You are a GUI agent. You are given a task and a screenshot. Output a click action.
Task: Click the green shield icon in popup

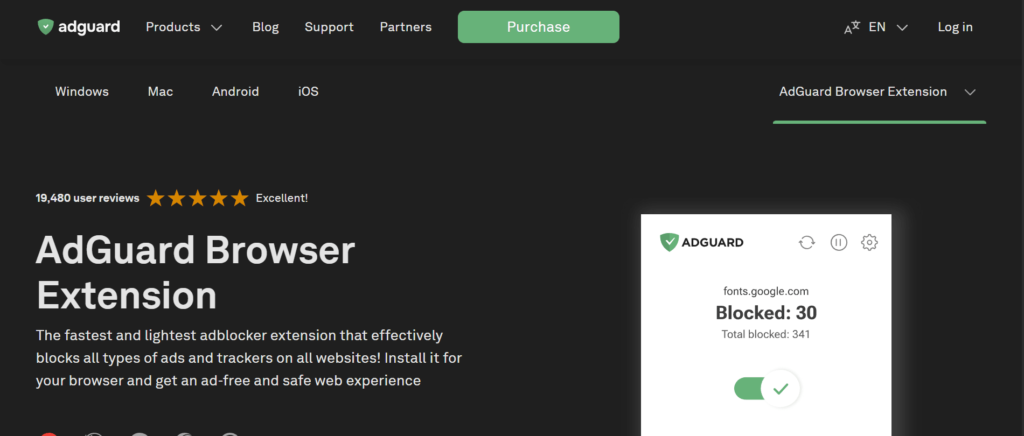click(670, 242)
